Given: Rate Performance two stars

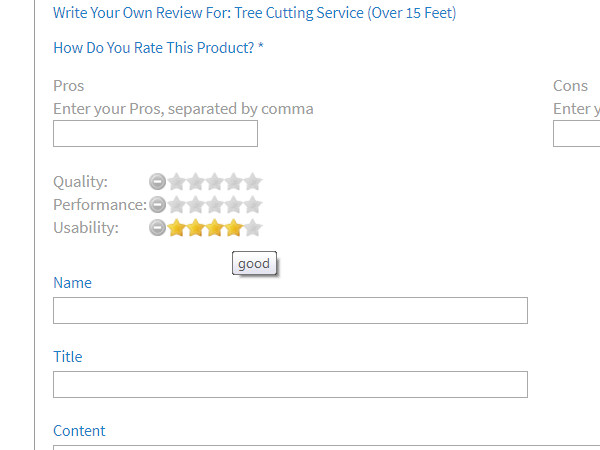Looking at the screenshot, I should [x=196, y=205].
